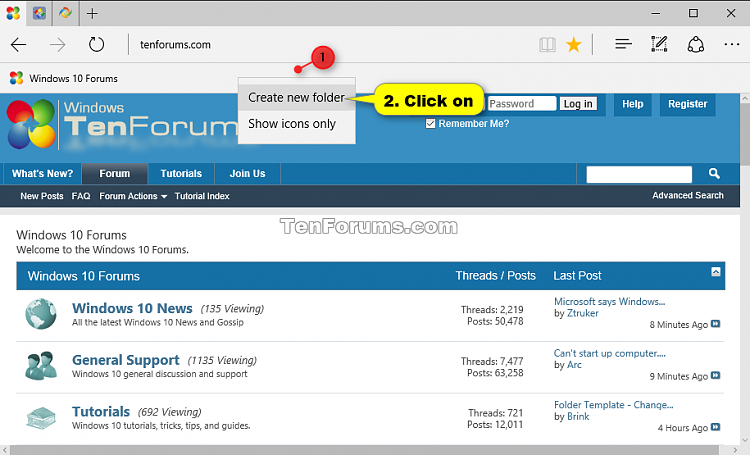Viewport: 750px width, 455px height.
Task: Go to last post icon beside 8 Minutes Ago
Action: point(716,324)
